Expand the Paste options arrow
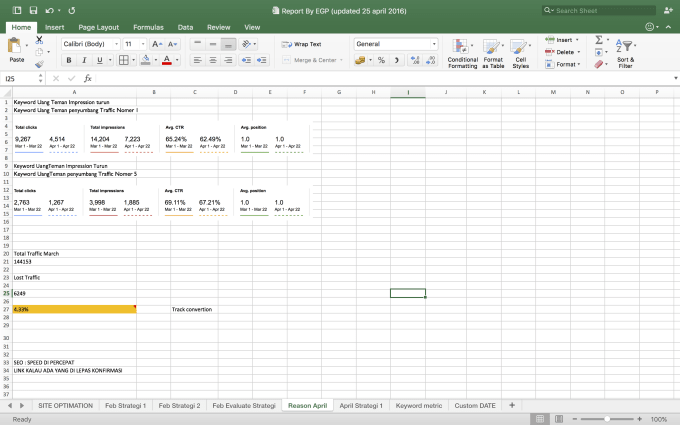Viewport: 680px width, 425px height. 26,45
